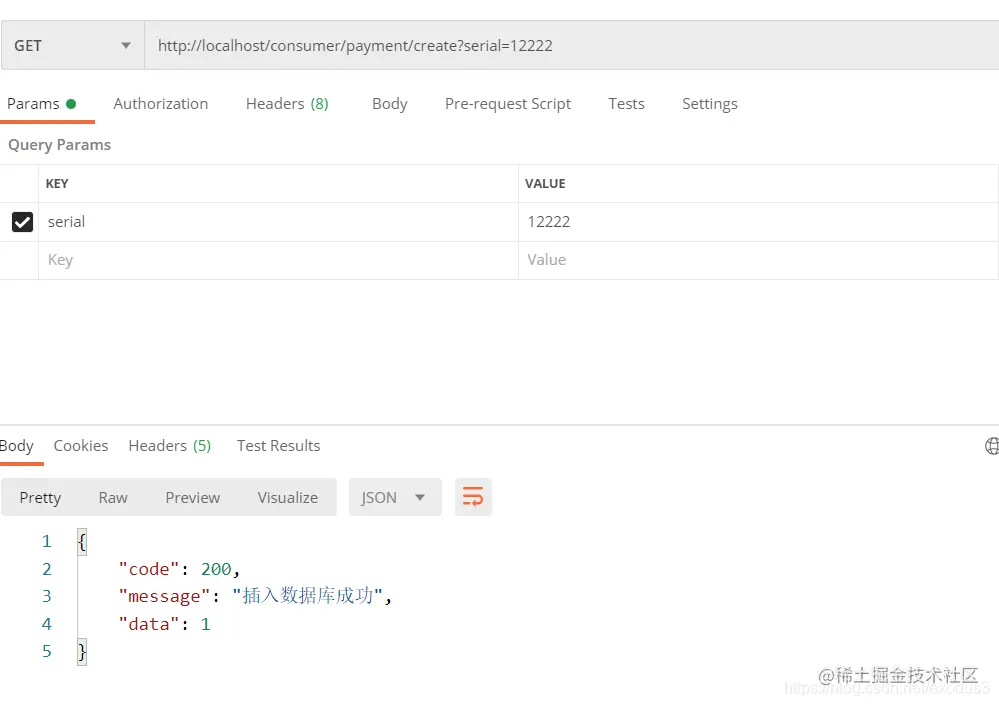Open the response Cookies tab
Viewport: 999px width, 706px height.
(81, 445)
